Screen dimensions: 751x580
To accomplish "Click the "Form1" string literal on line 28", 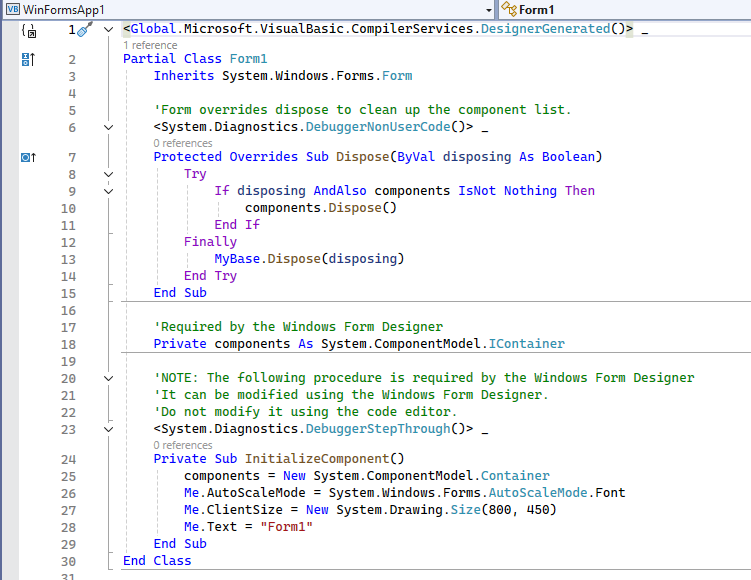I will tap(286, 526).
